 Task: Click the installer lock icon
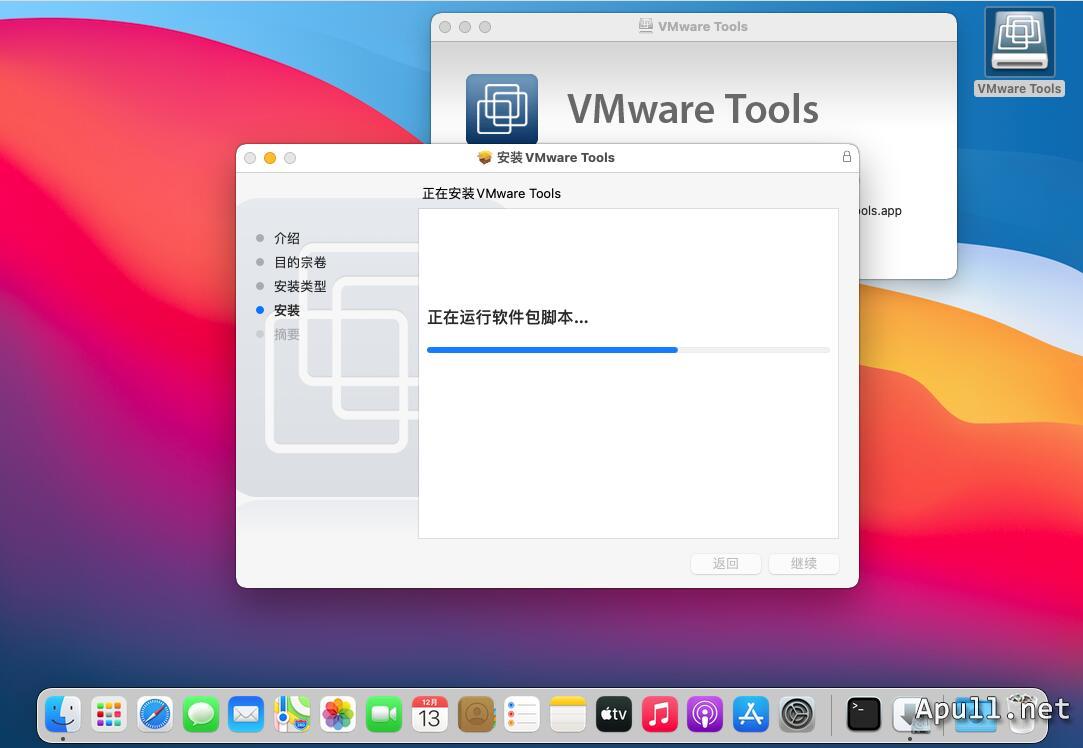click(846, 157)
